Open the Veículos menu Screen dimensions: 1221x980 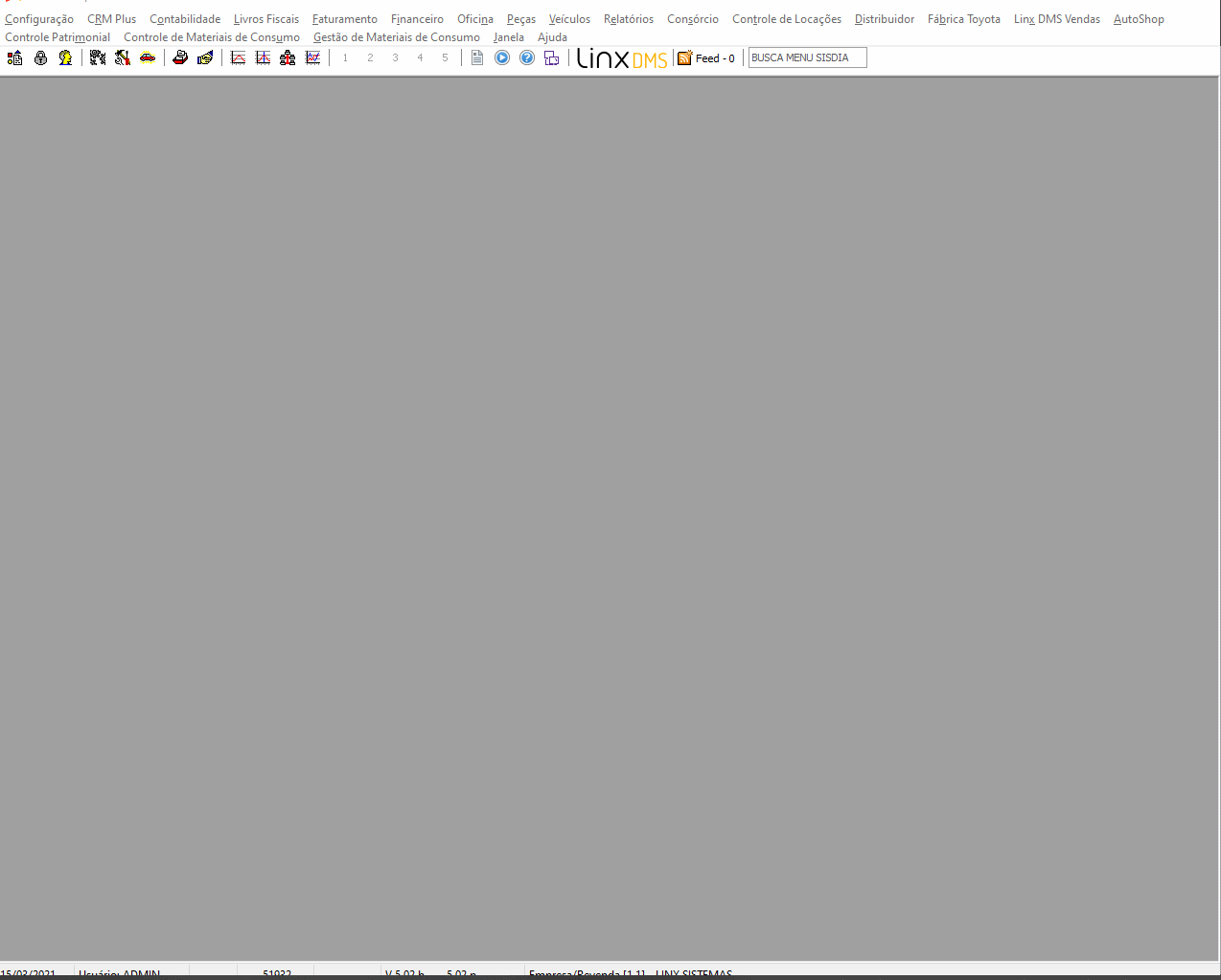(x=569, y=19)
